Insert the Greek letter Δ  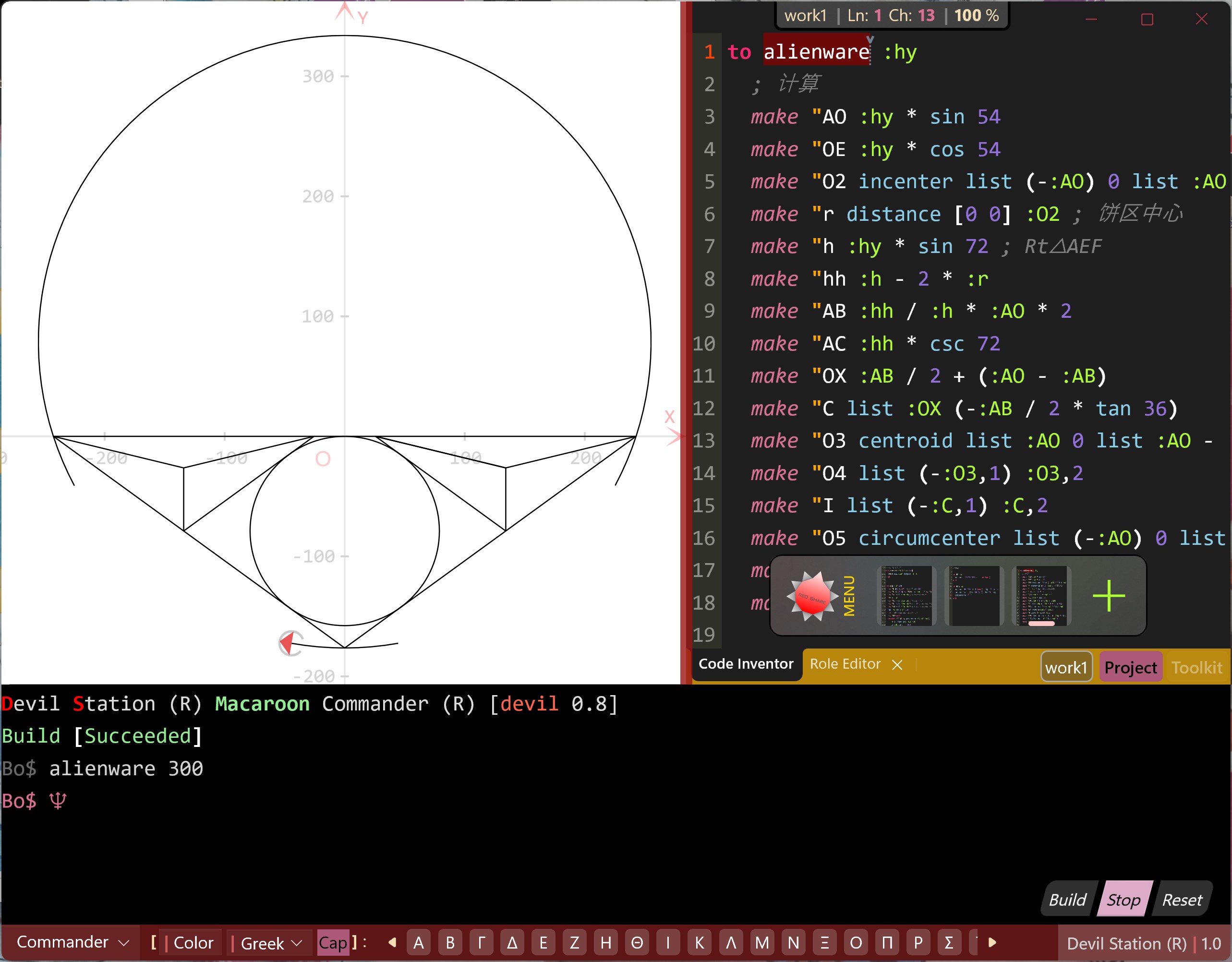pos(512,943)
